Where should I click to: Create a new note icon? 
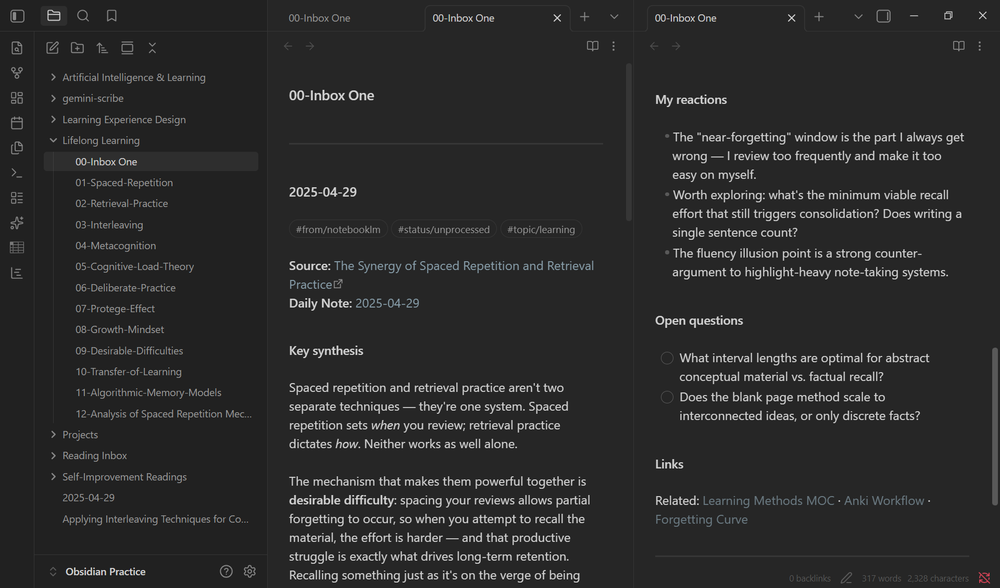(52, 48)
